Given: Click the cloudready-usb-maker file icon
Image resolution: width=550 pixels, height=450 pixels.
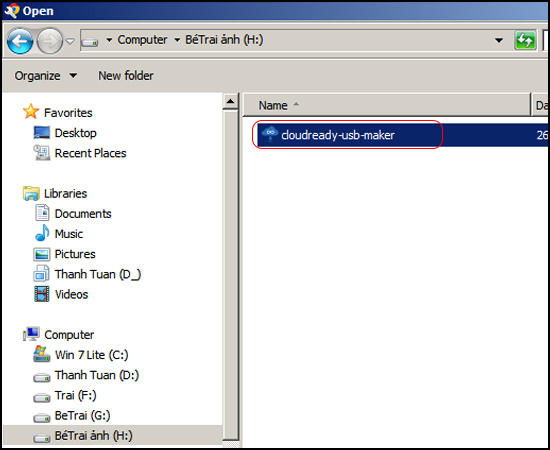Looking at the screenshot, I should tap(270, 135).
